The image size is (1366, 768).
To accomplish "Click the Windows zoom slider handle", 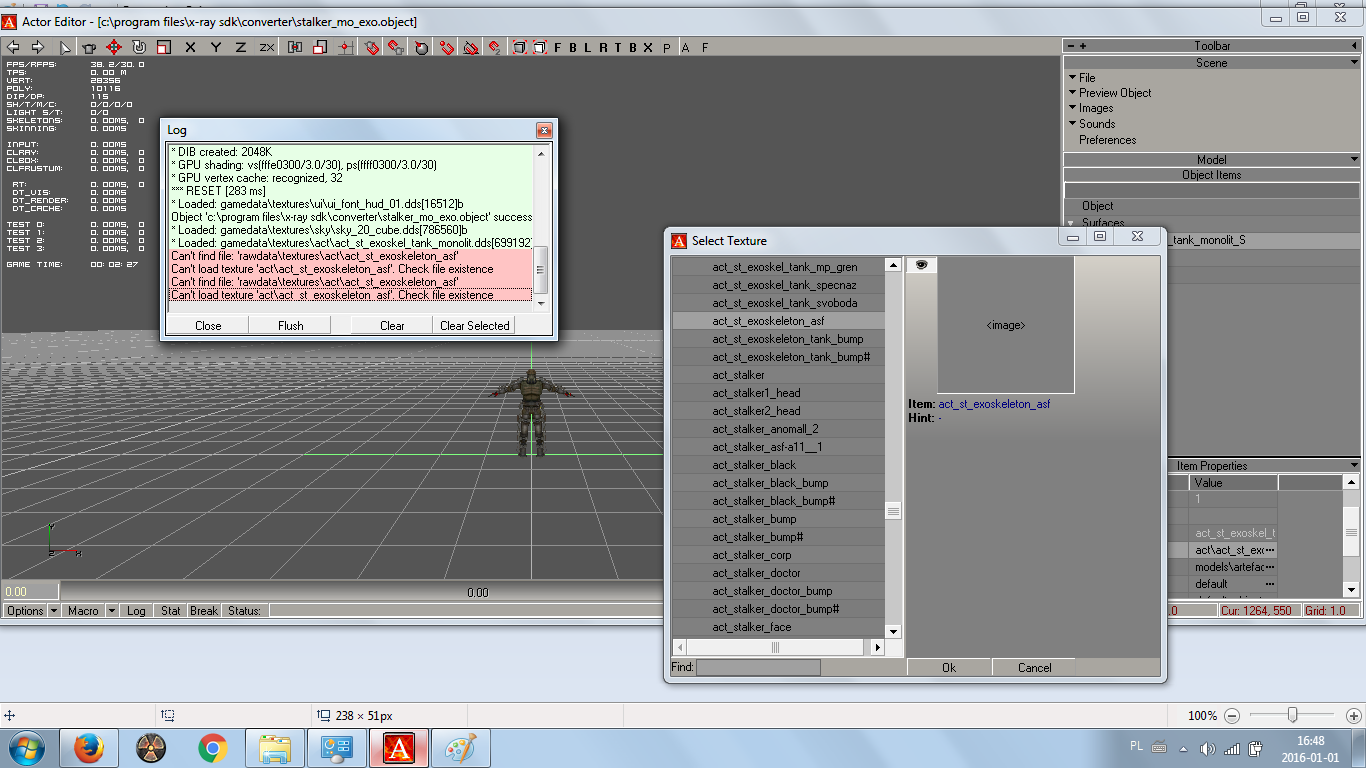I will coord(1293,715).
